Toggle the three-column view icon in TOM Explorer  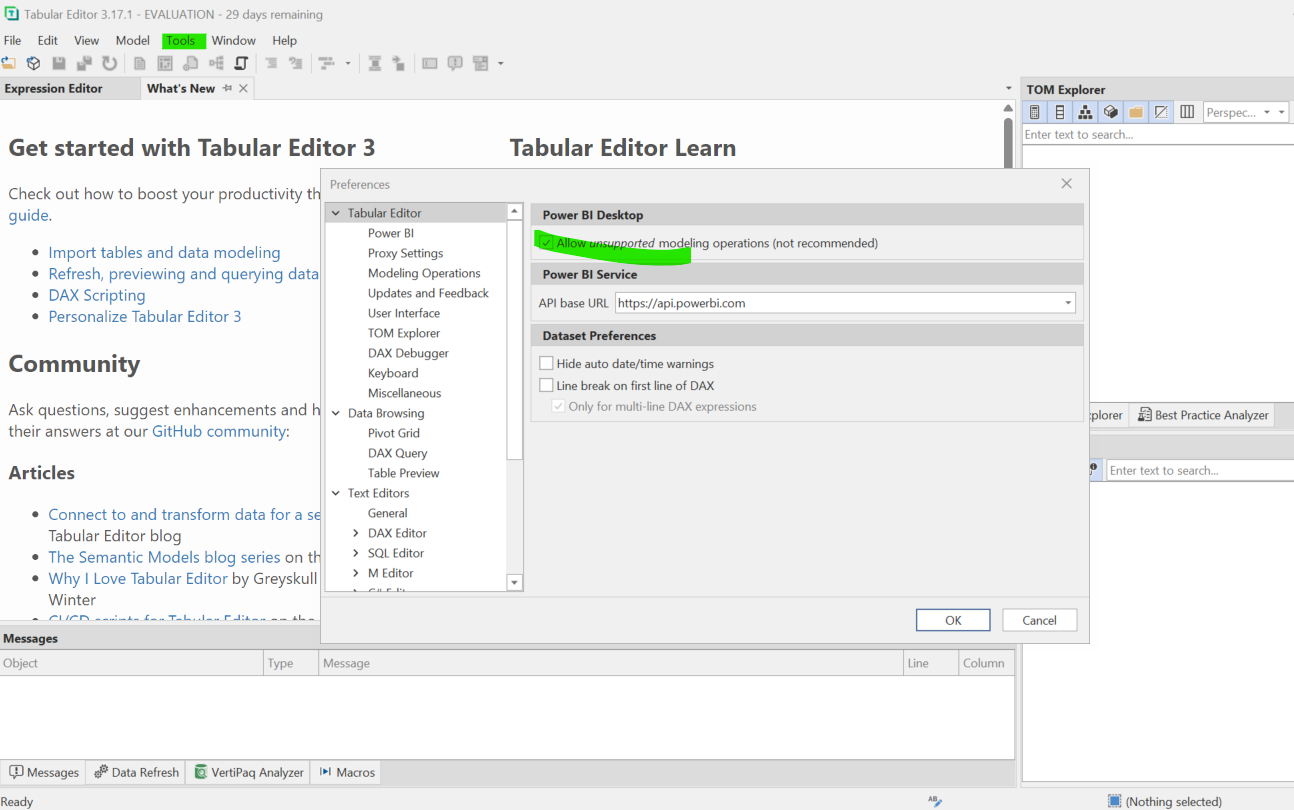coord(1187,112)
